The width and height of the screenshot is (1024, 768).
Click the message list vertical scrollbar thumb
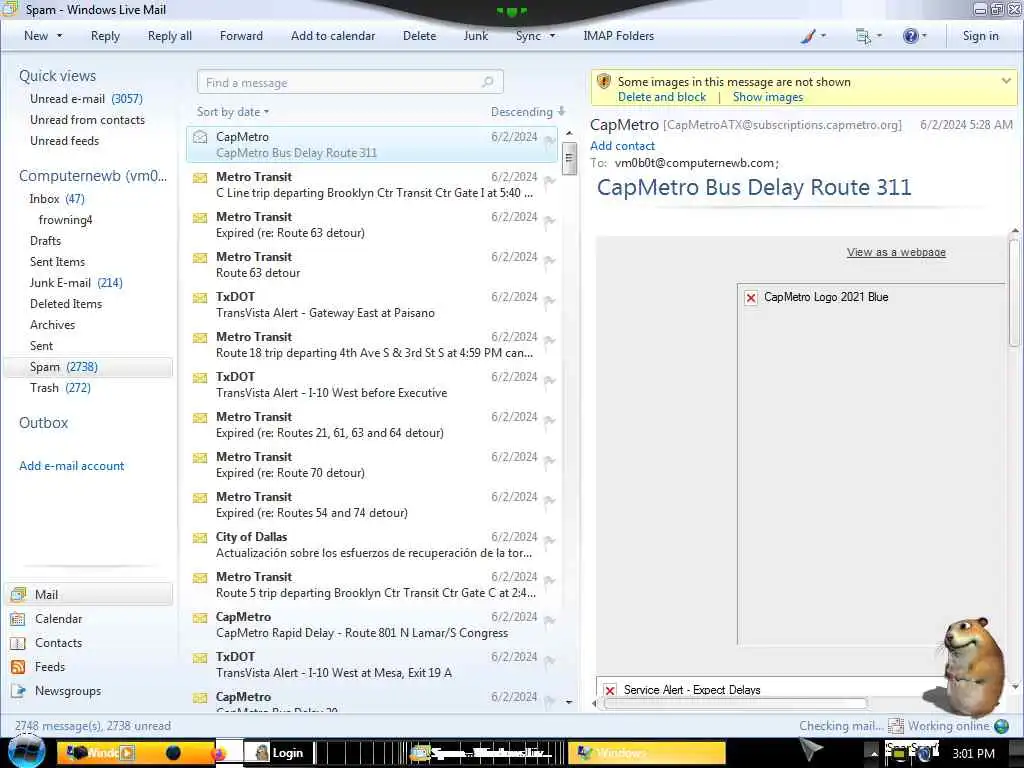pyautogui.click(x=569, y=159)
